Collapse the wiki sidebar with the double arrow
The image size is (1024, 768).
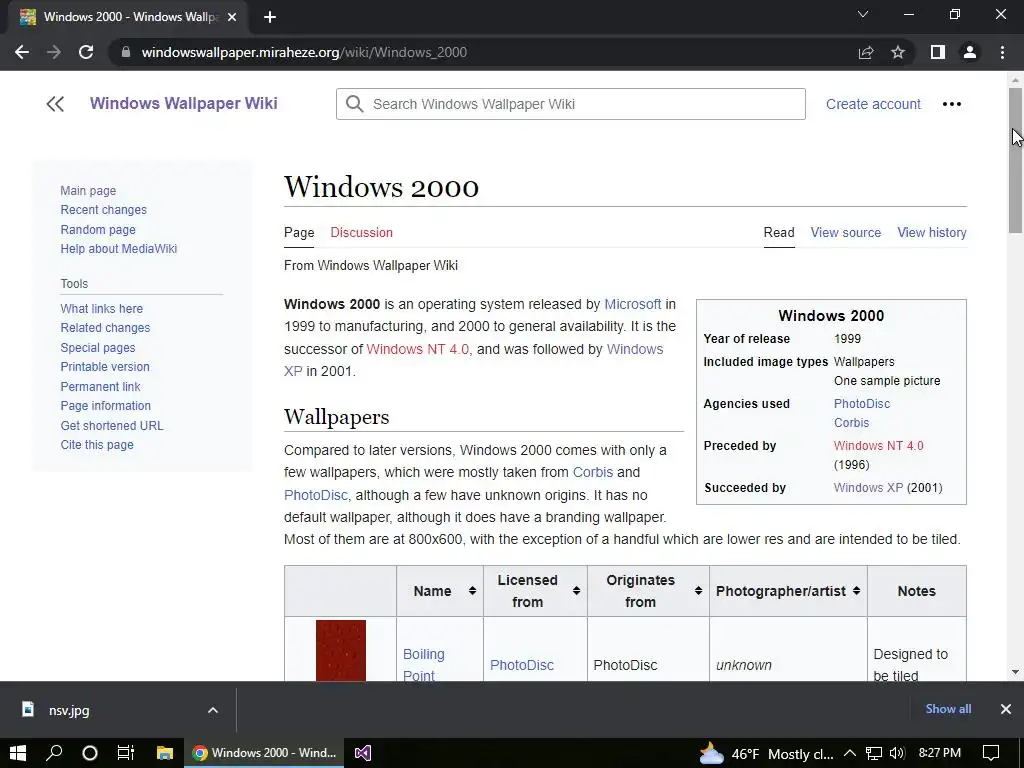tap(56, 104)
